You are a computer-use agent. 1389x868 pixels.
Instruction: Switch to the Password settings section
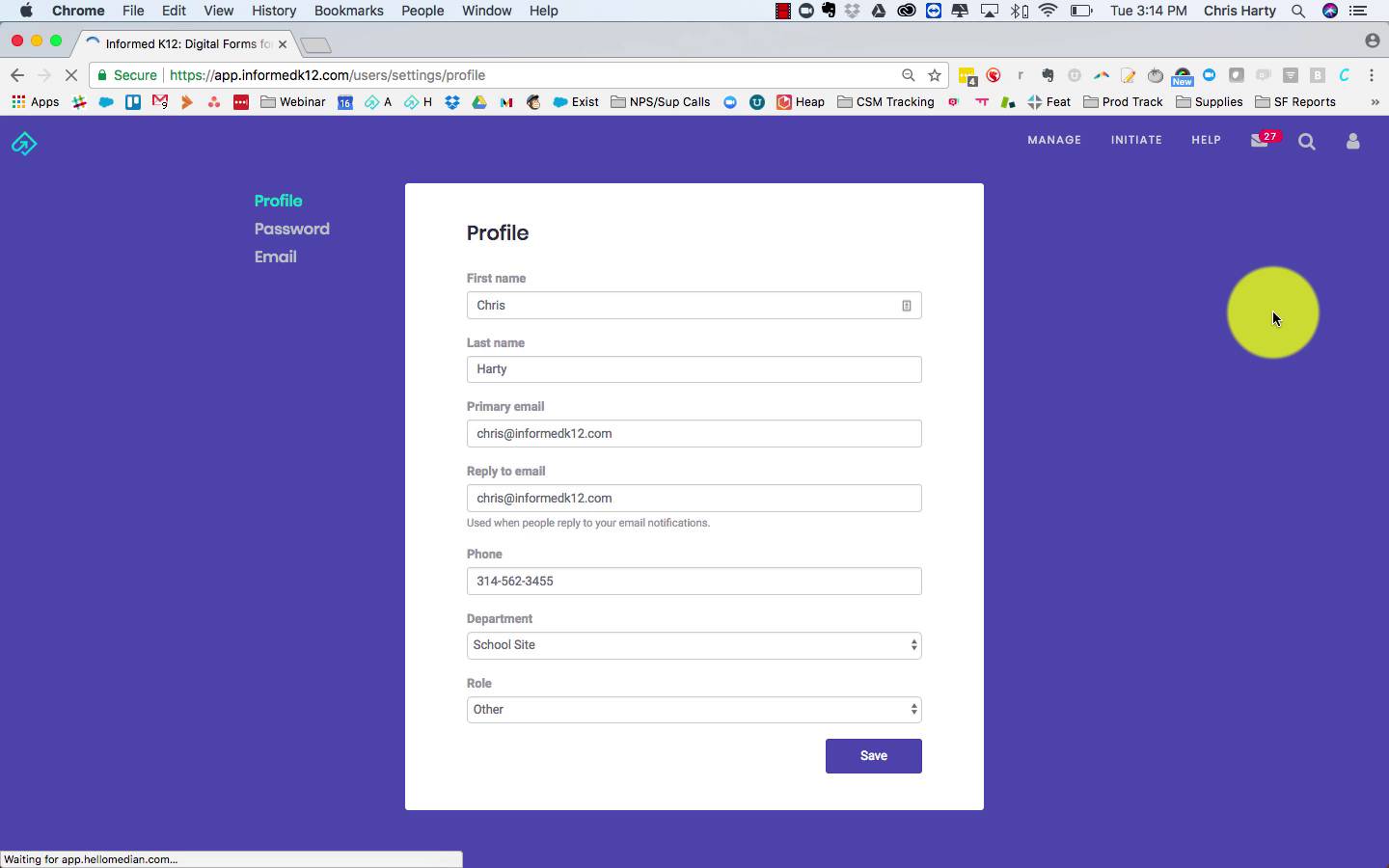291,230
